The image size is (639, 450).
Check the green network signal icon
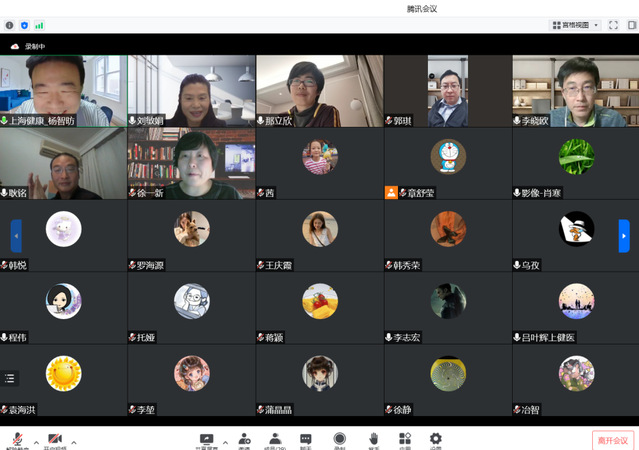pyautogui.click(x=39, y=24)
